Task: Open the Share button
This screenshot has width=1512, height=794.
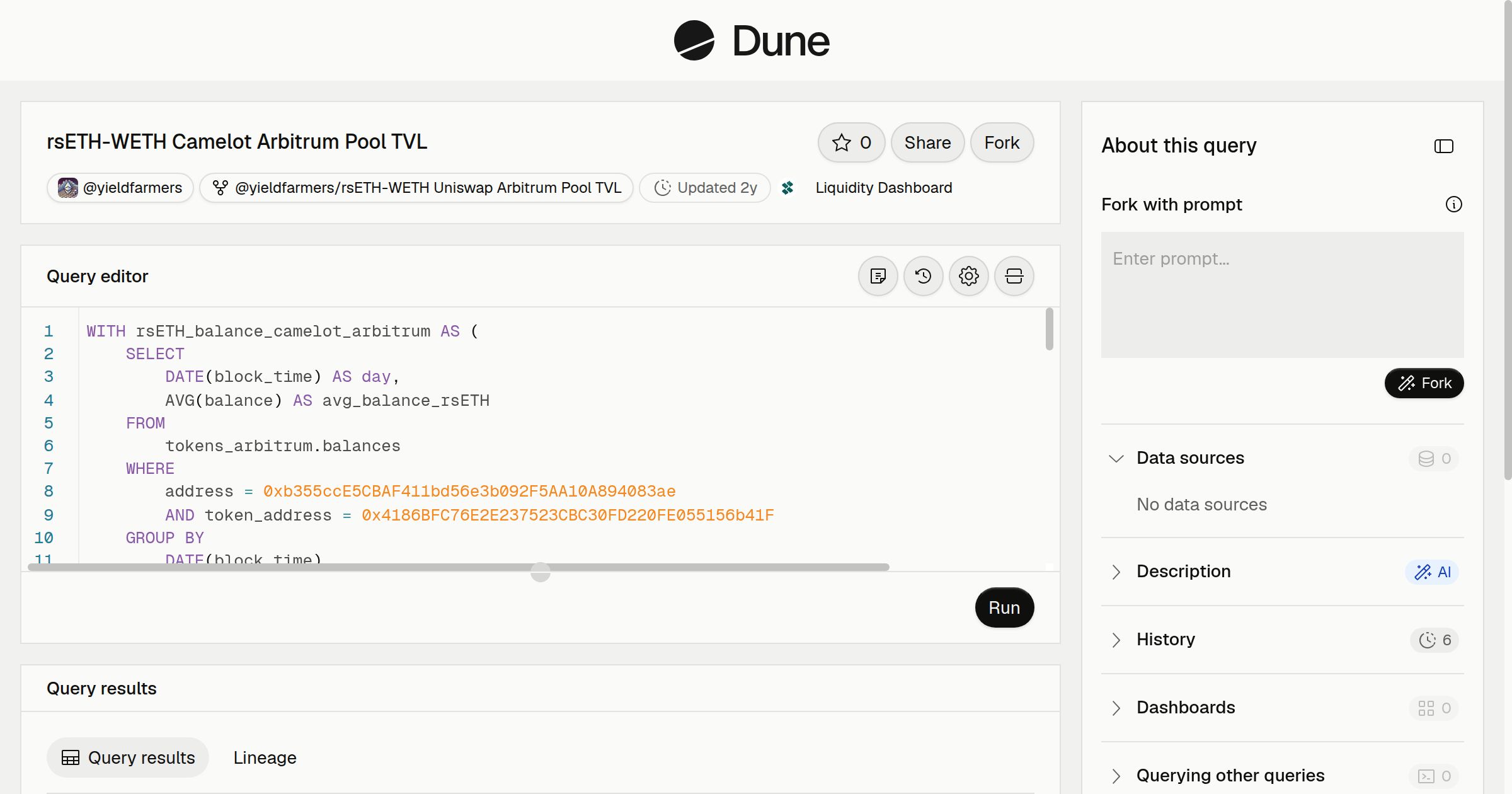Action: coord(927,142)
